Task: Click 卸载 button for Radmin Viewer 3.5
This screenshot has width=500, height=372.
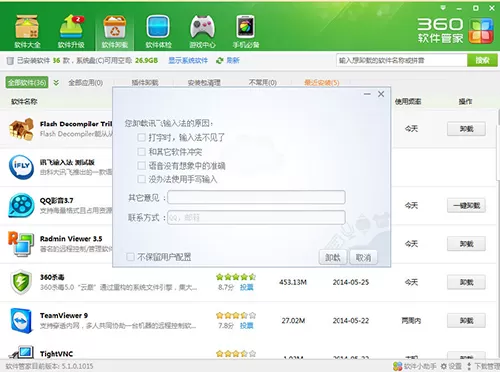Action: pyautogui.click(x=466, y=244)
